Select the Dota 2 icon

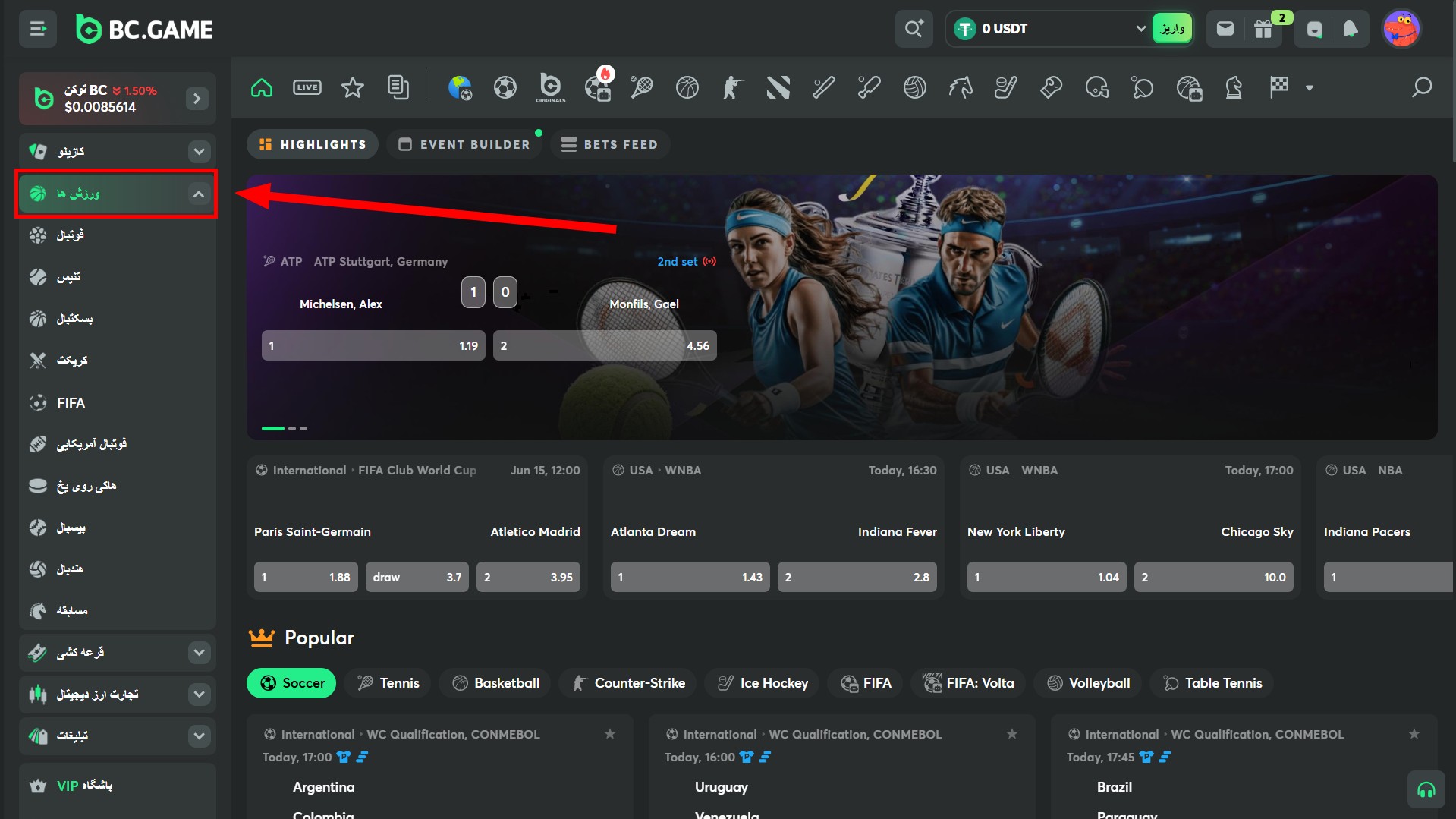pos(778,87)
